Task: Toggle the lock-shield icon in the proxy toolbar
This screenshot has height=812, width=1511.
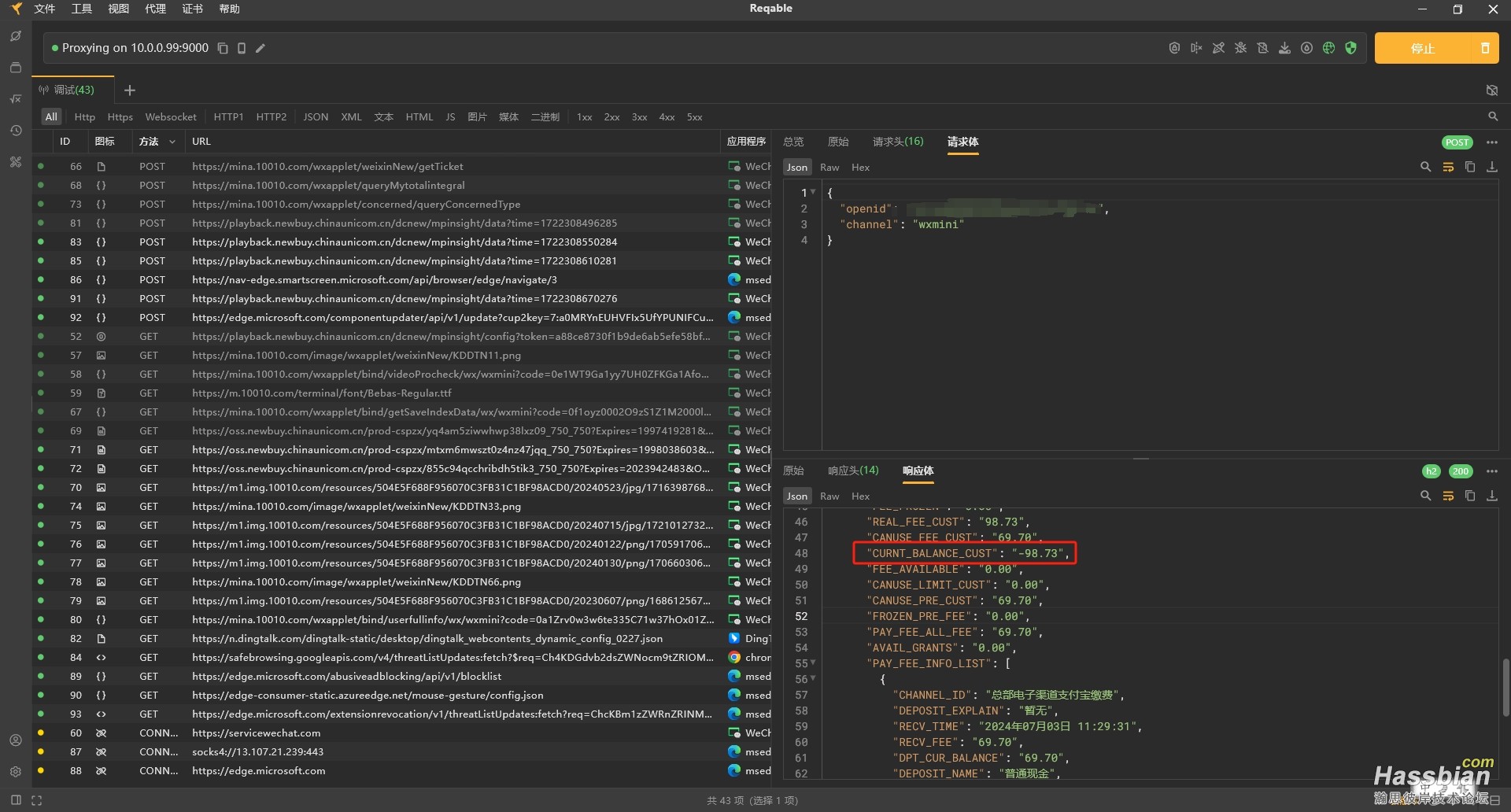Action: [1174, 48]
